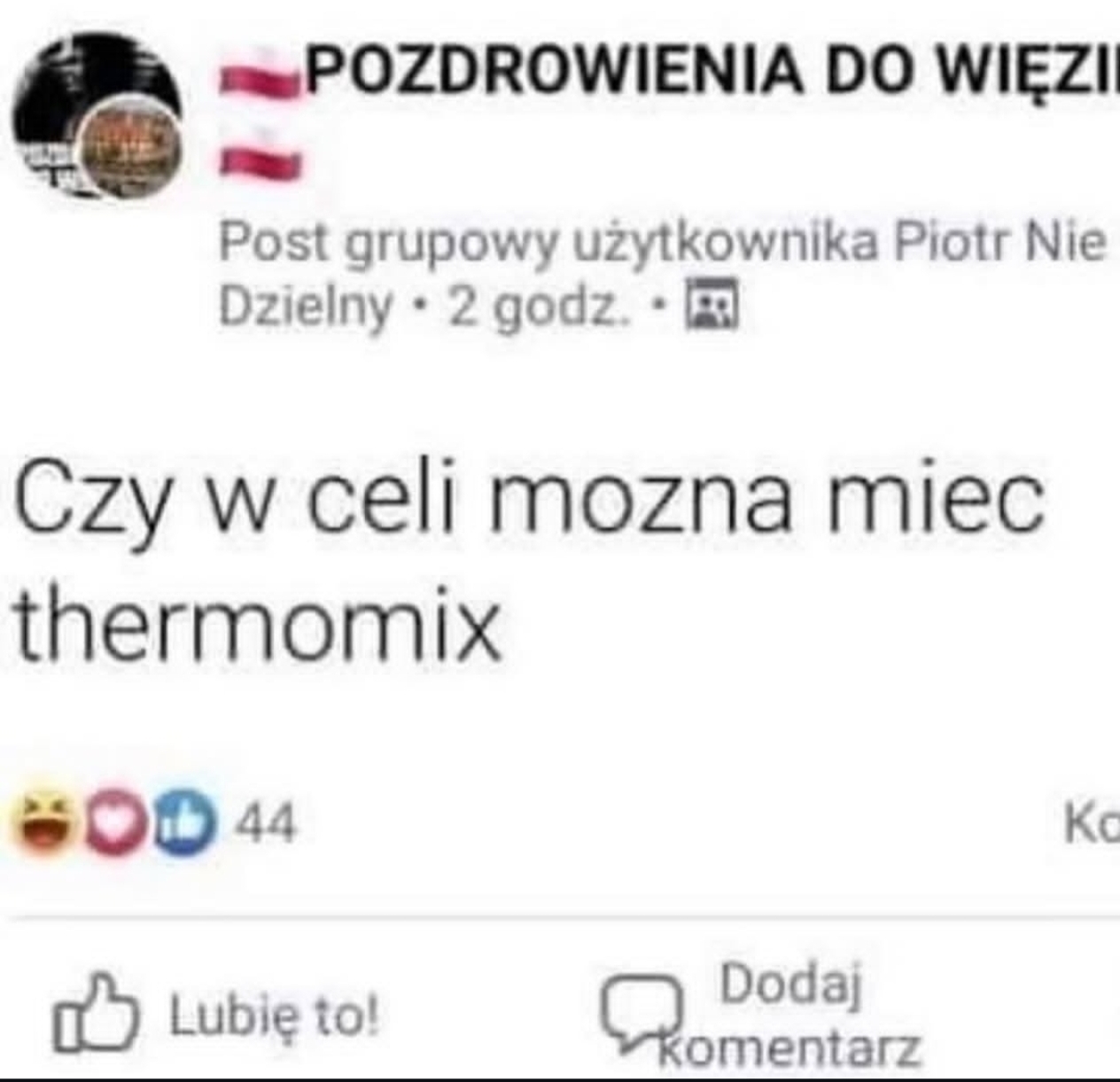The image size is (1120, 1082).
Task: Click the Post grupowy użytkownika label
Action: tap(548, 241)
